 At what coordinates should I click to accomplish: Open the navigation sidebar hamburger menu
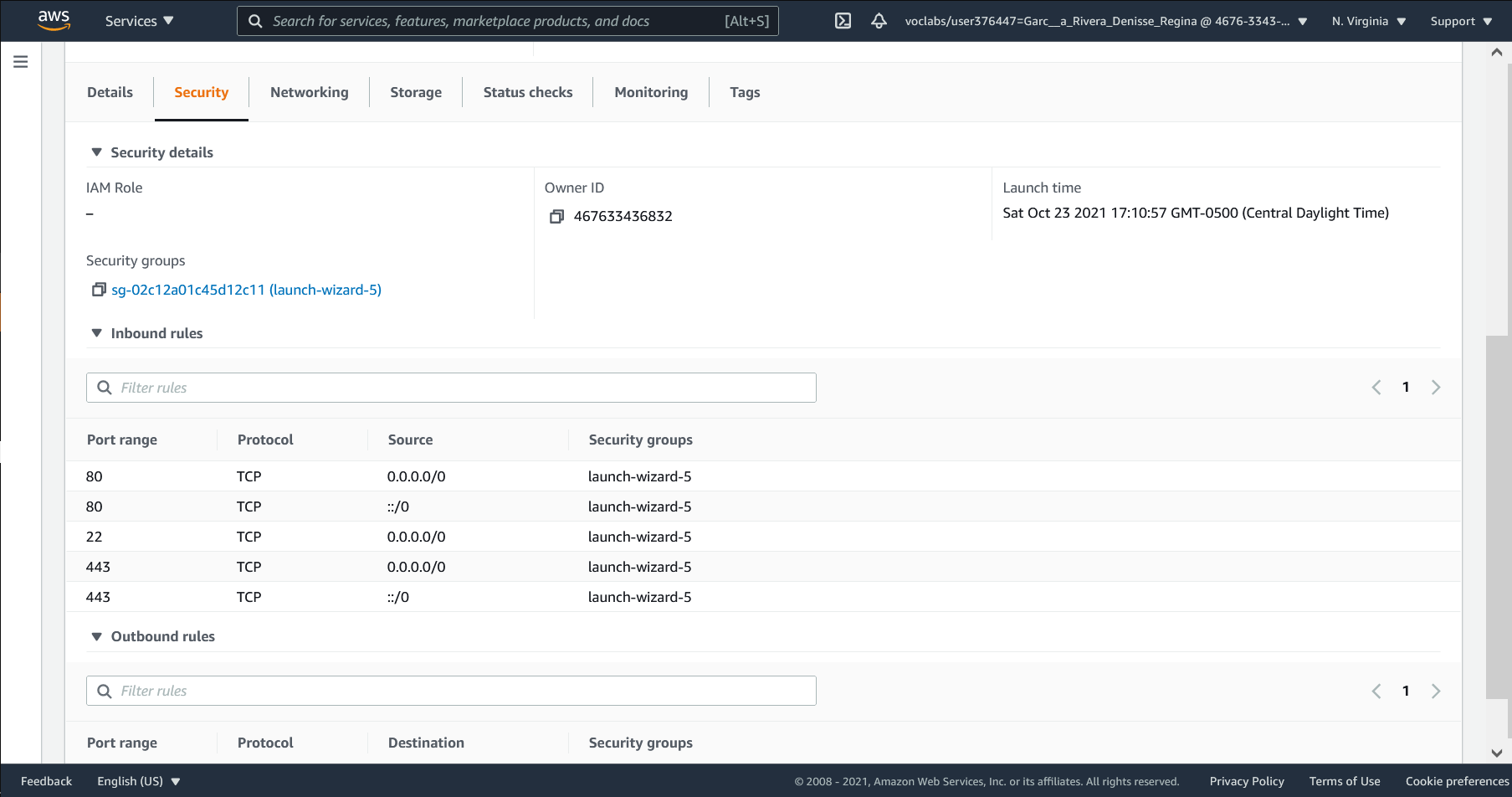pos(20,61)
